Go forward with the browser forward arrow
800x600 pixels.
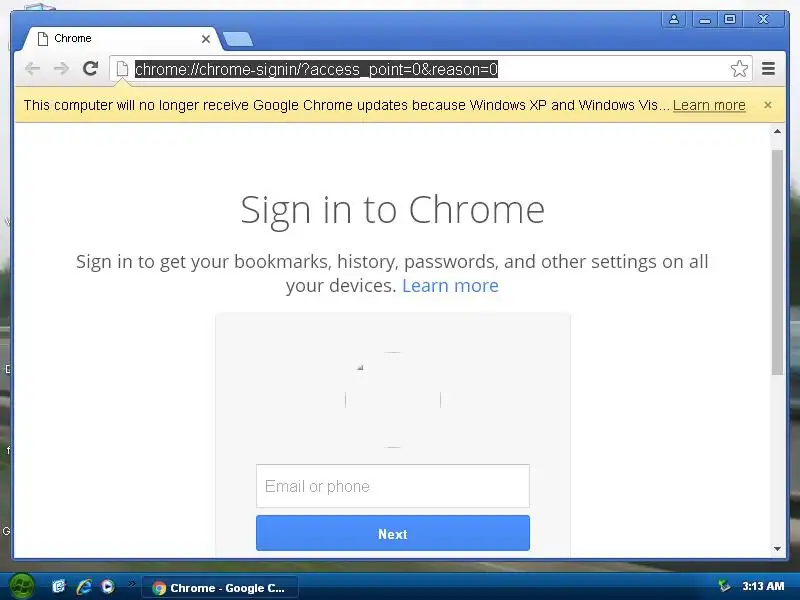point(62,68)
